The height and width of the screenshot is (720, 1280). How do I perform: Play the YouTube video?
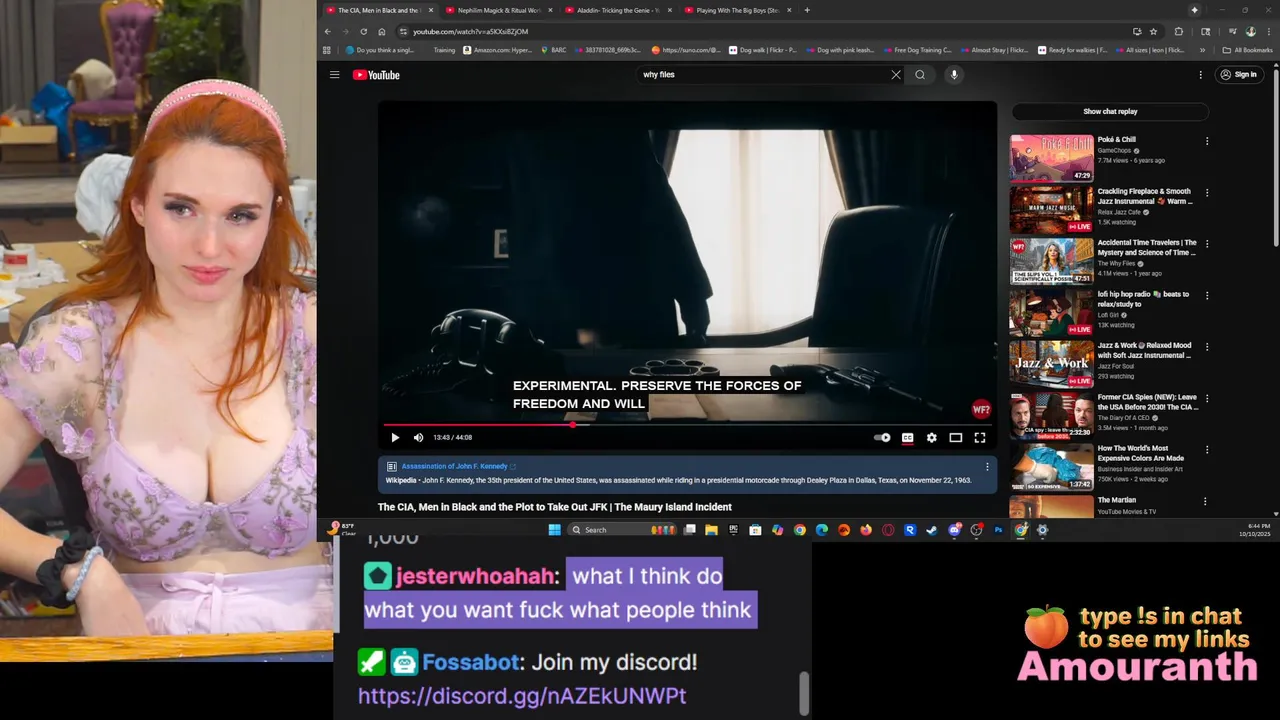395,437
